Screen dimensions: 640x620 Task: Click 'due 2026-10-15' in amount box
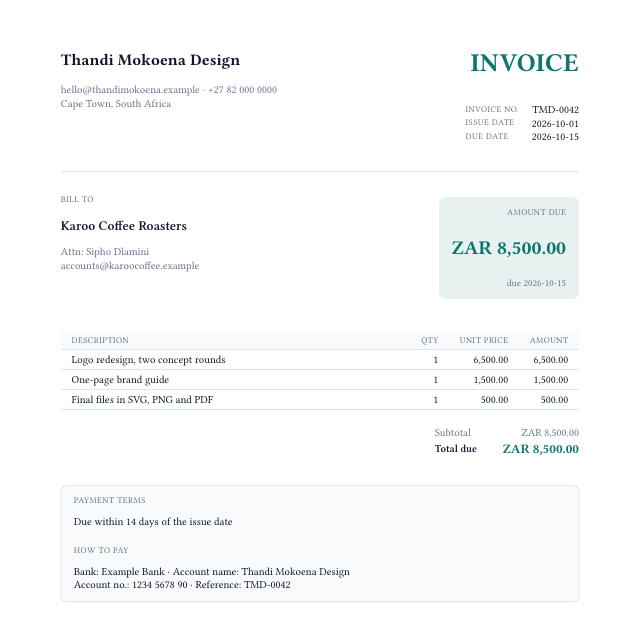[x=536, y=283]
